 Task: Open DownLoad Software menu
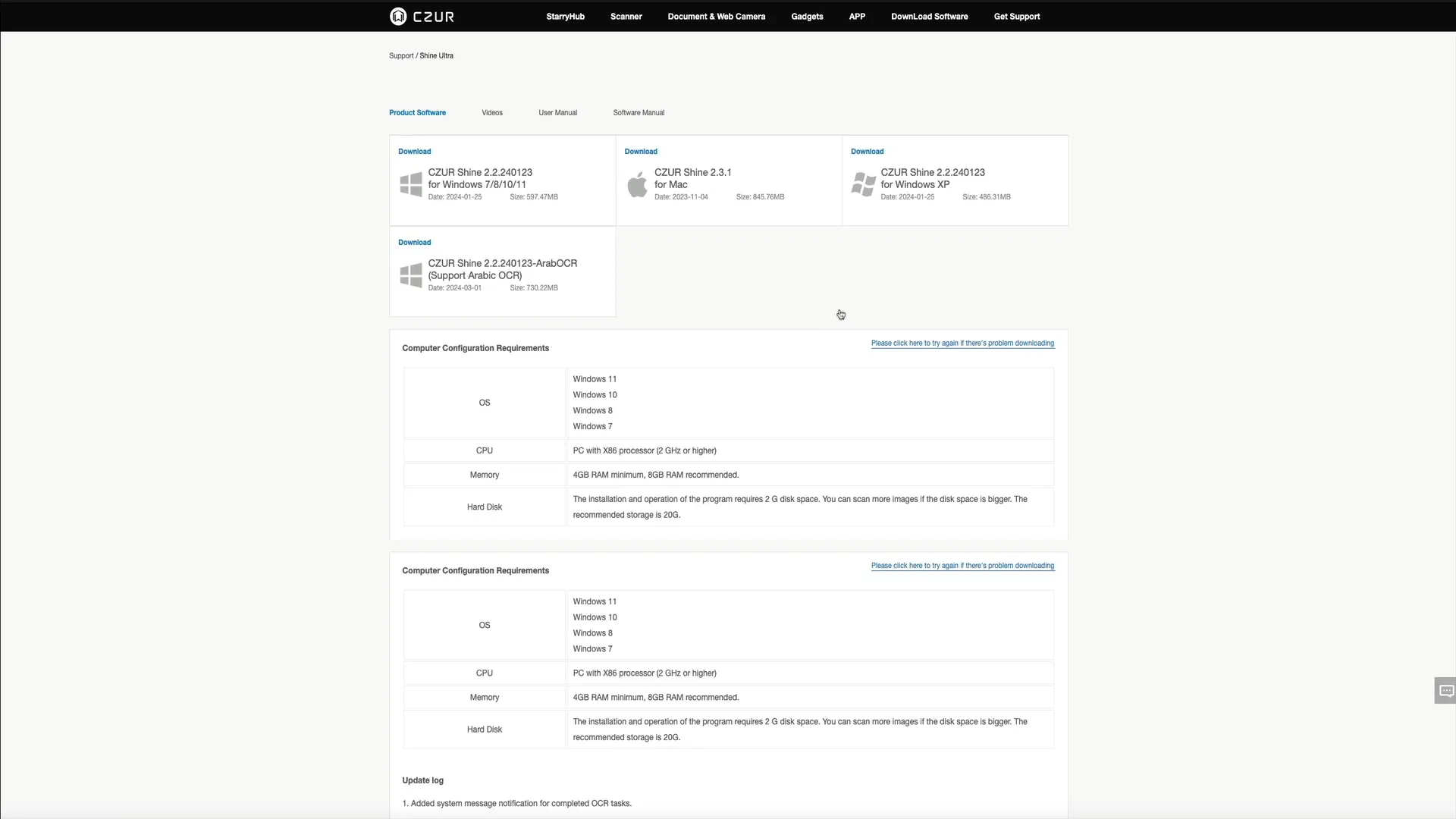[929, 17]
